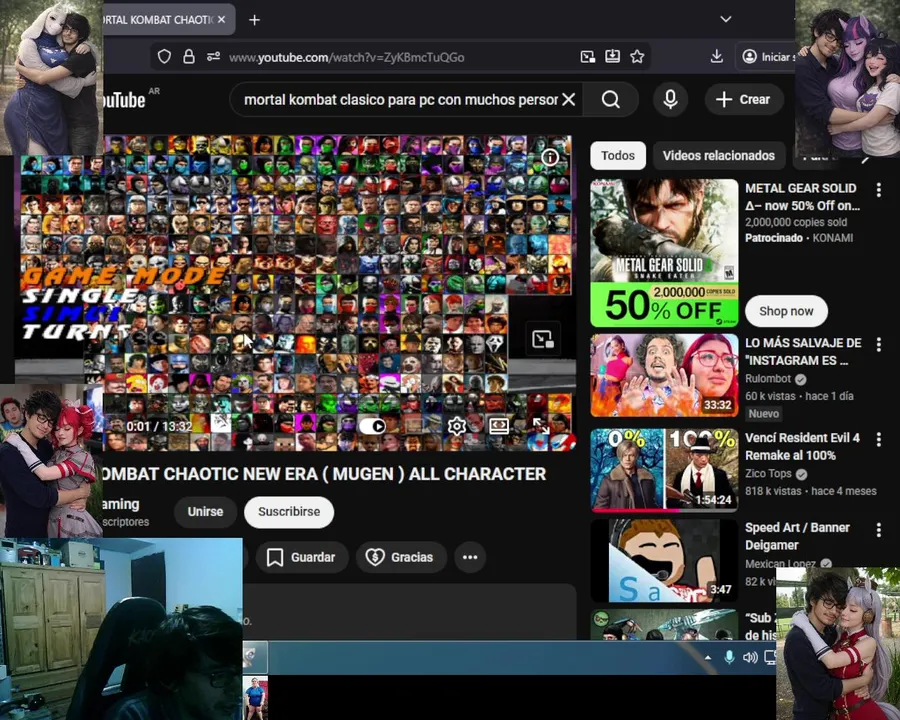
Task: Open Resident Evil 4 thumbnail showing 1:54:24
Action: (664, 470)
